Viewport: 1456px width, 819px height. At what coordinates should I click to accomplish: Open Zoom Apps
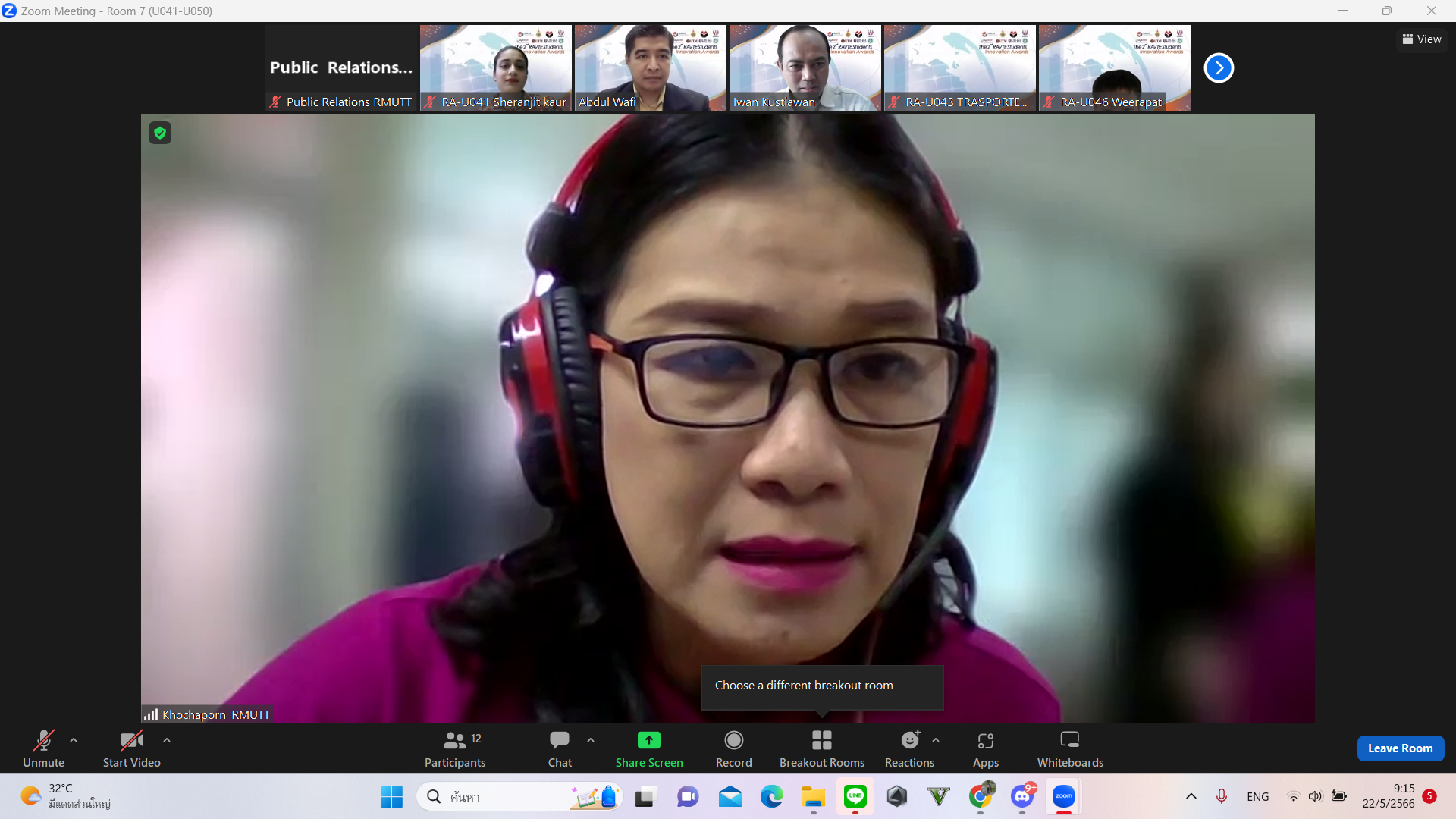[986, 748]
